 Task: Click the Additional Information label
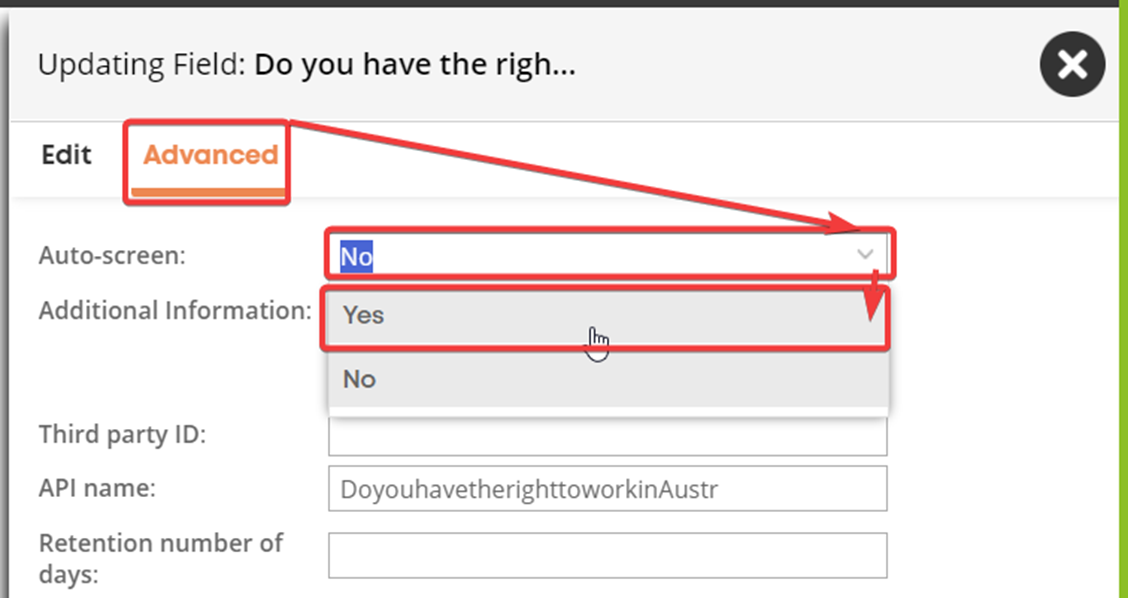click(175, 310)
